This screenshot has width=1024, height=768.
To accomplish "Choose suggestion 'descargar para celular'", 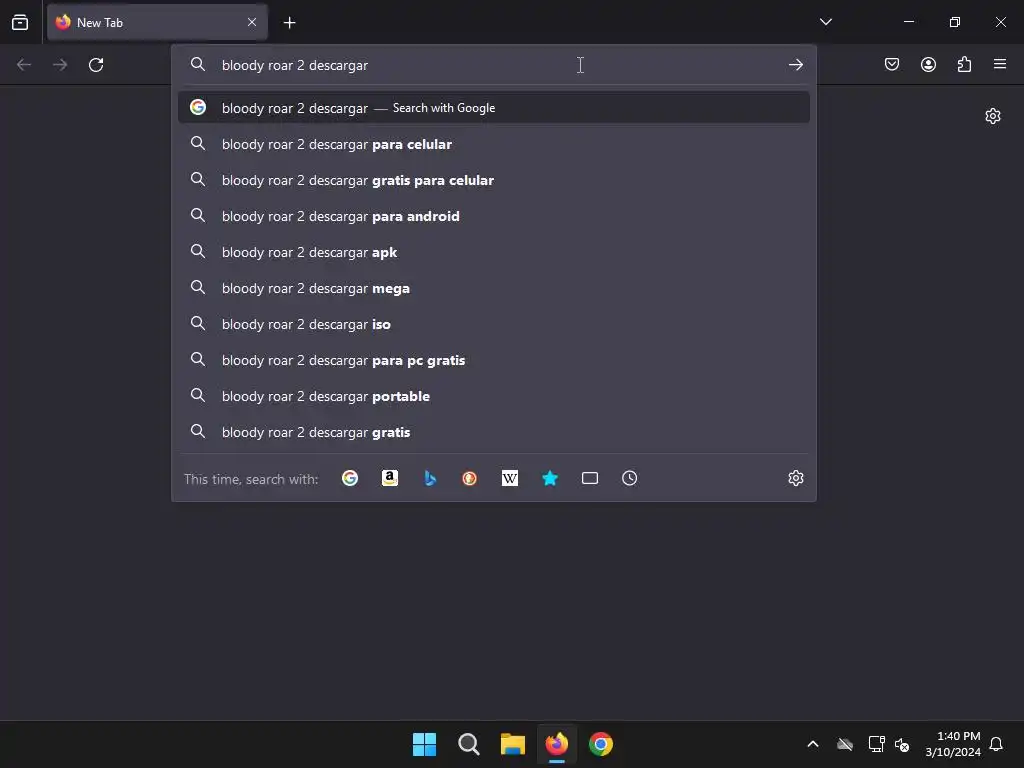I will click(494, 144).
